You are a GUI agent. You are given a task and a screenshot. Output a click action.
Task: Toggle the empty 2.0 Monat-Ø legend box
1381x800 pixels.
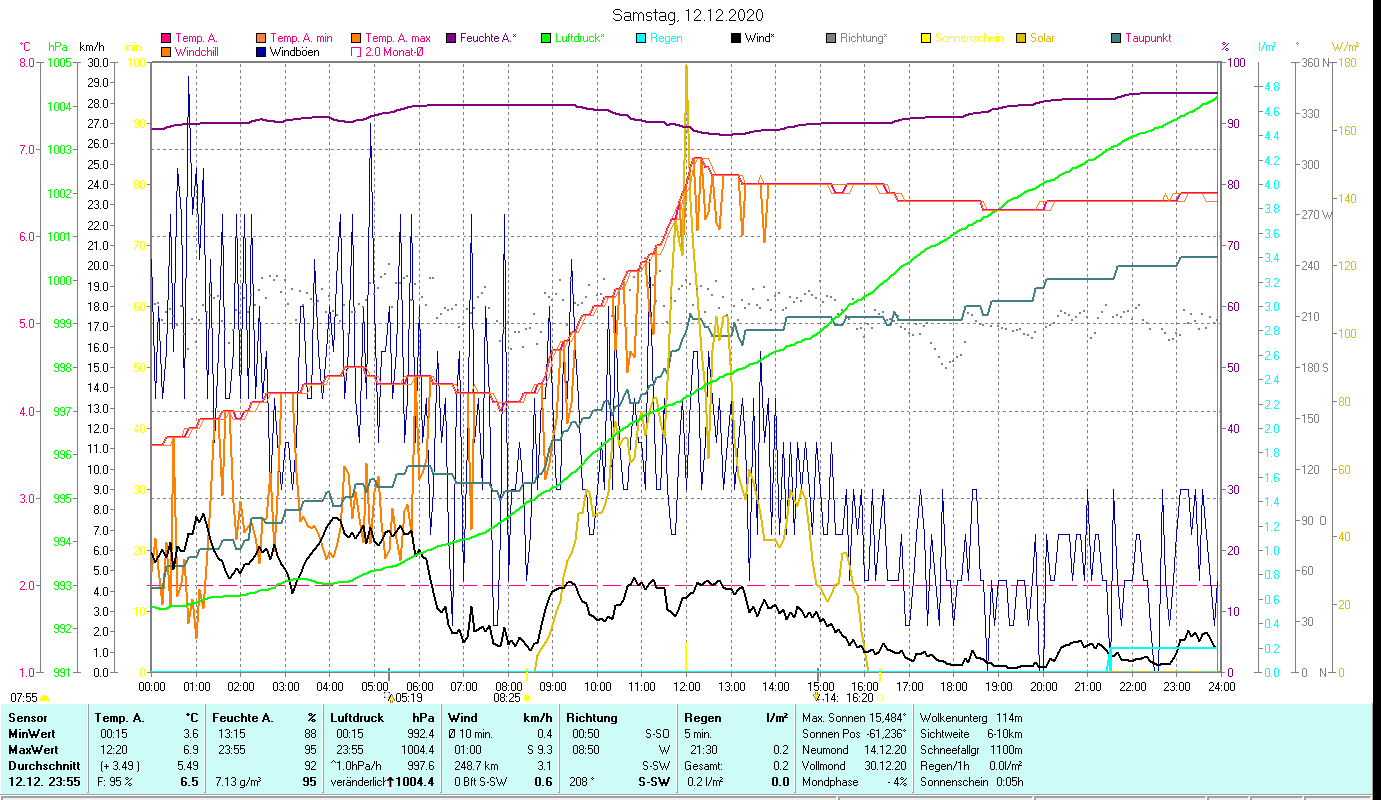(356, 51)
